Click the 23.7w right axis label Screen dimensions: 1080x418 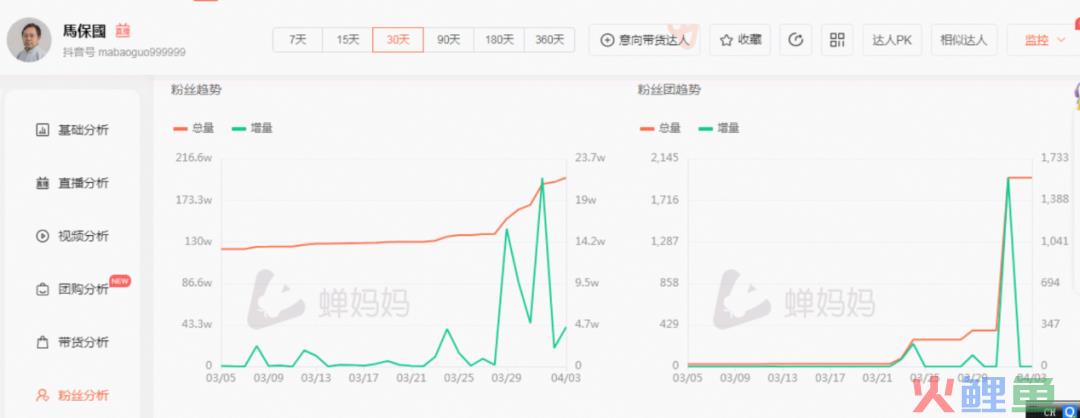(590, 158)
